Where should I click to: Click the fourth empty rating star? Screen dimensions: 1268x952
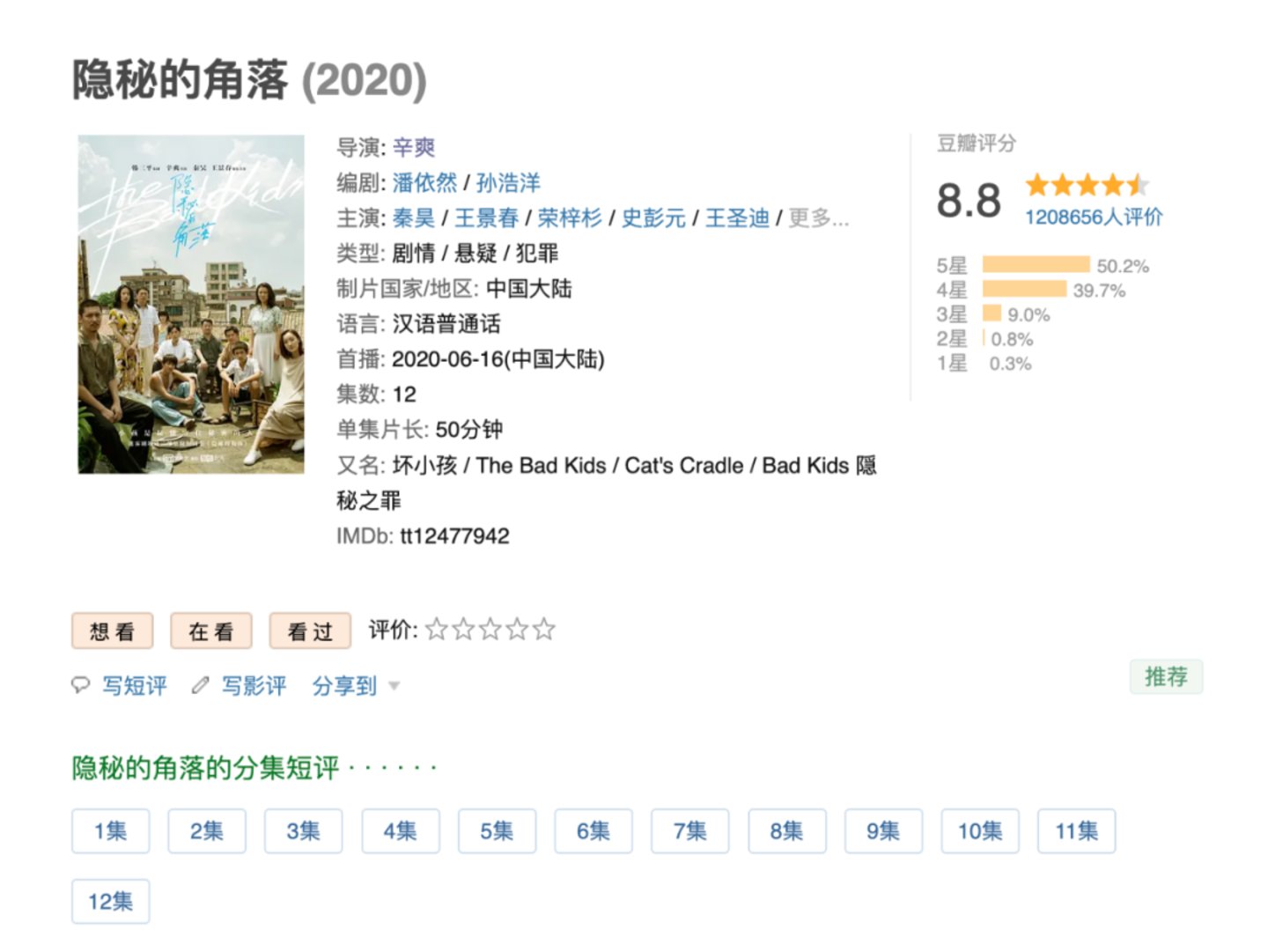(518, 630)
